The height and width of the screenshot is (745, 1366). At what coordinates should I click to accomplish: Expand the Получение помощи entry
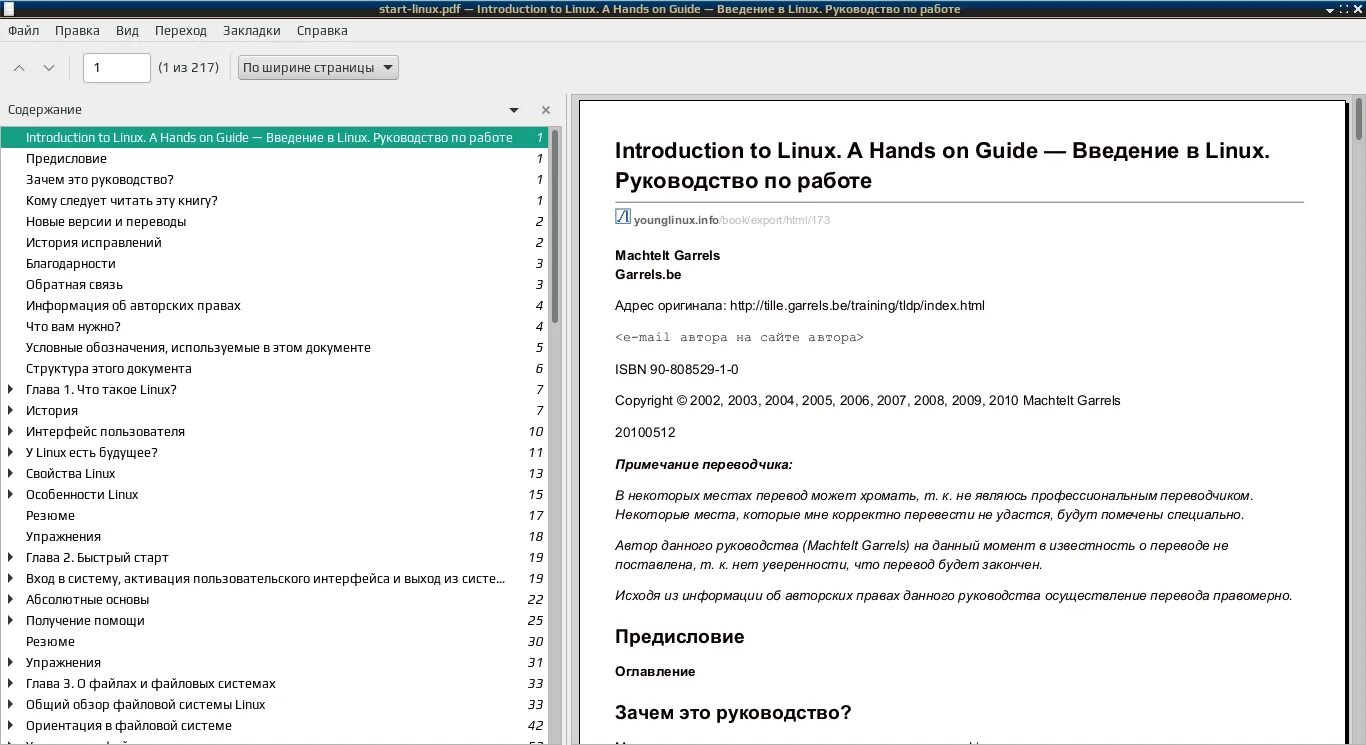(x=11, y=621)
